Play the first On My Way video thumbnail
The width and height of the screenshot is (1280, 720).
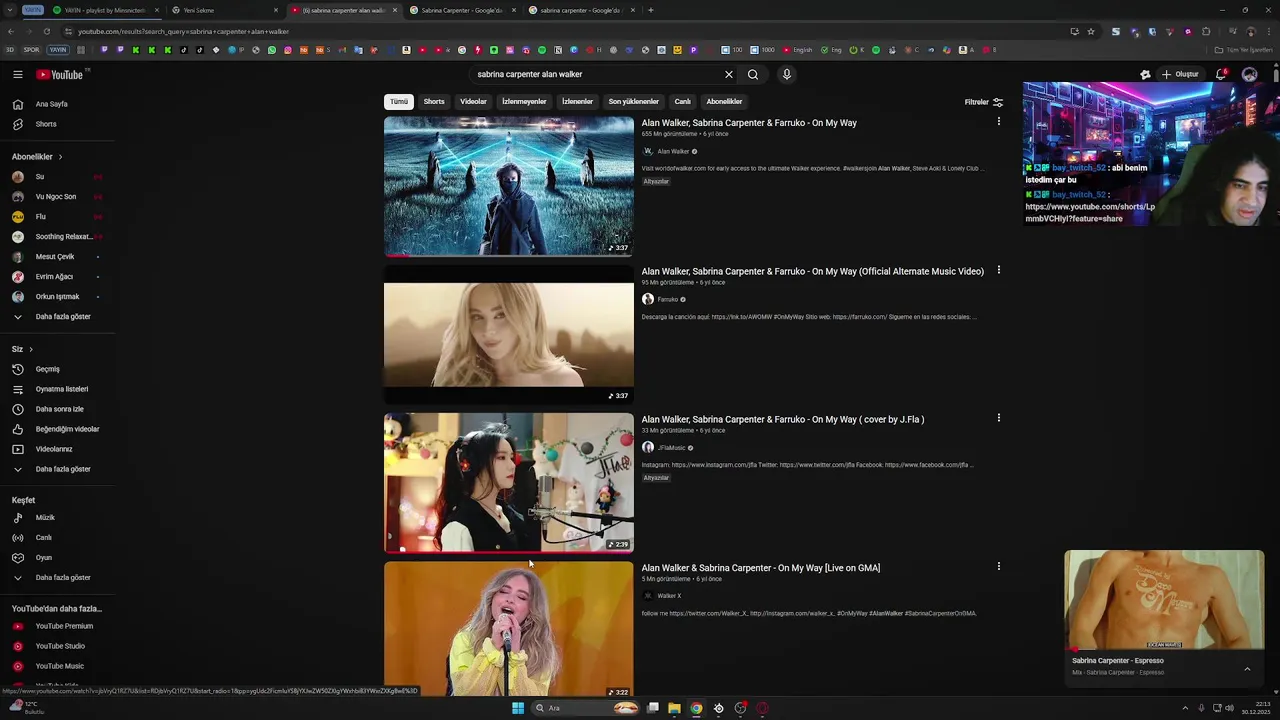[x=508, y=186]
